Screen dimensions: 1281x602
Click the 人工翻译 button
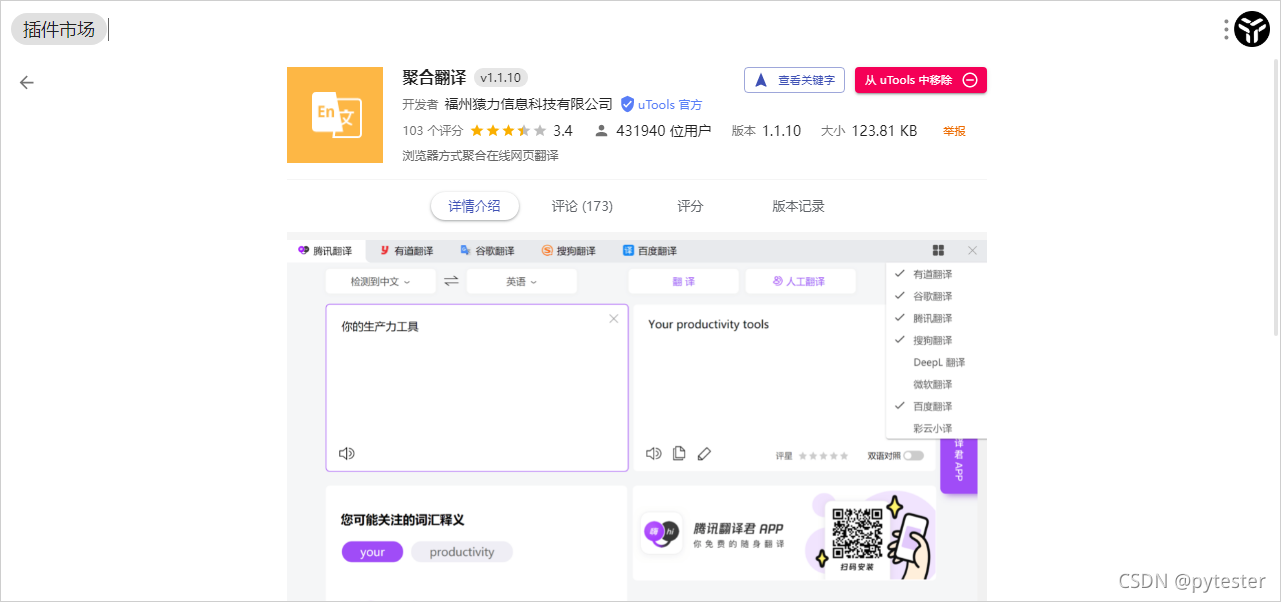tap(800, 282)
